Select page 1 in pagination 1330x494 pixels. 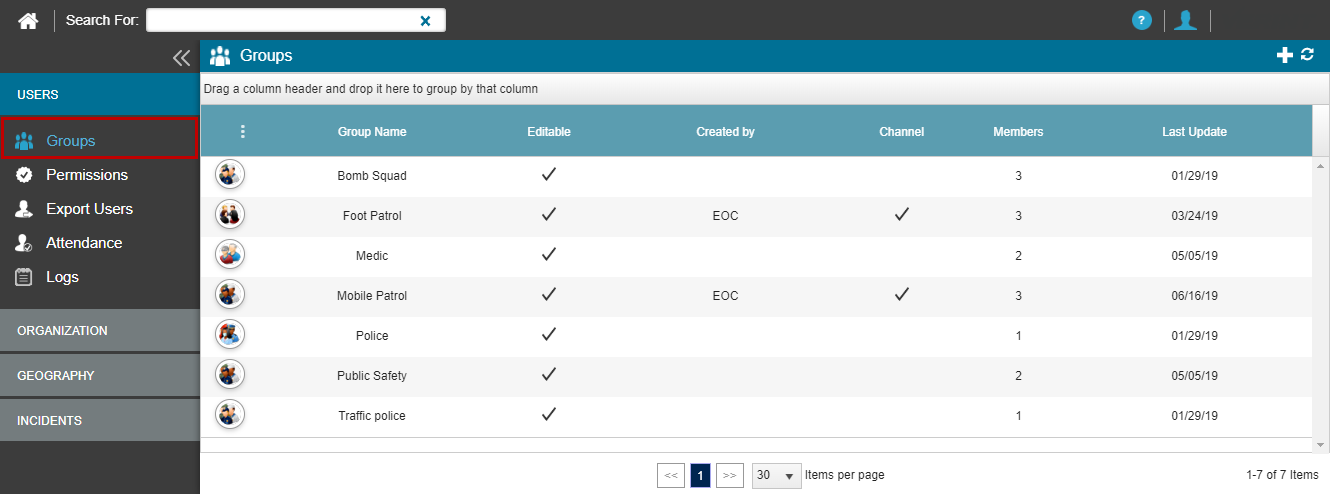pyautogui.click(x=701, y=475)
